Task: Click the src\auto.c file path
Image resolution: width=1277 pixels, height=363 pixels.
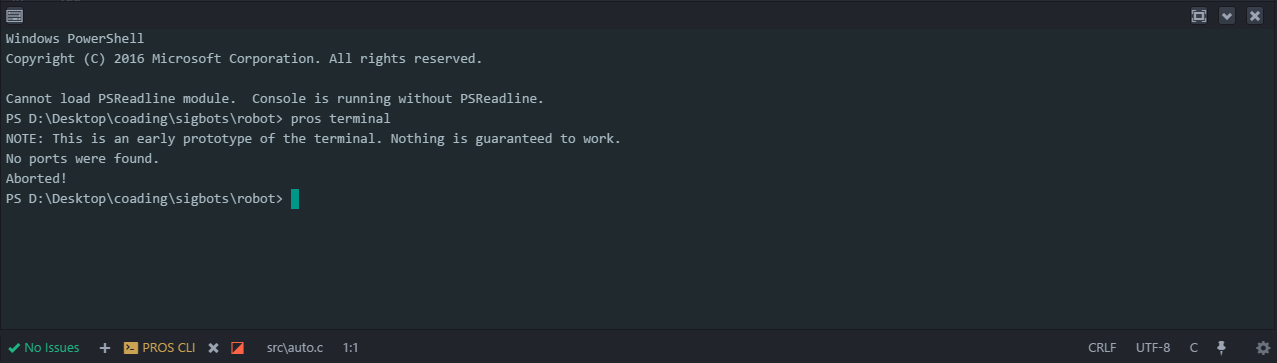Action: click(x=295, y=348)
